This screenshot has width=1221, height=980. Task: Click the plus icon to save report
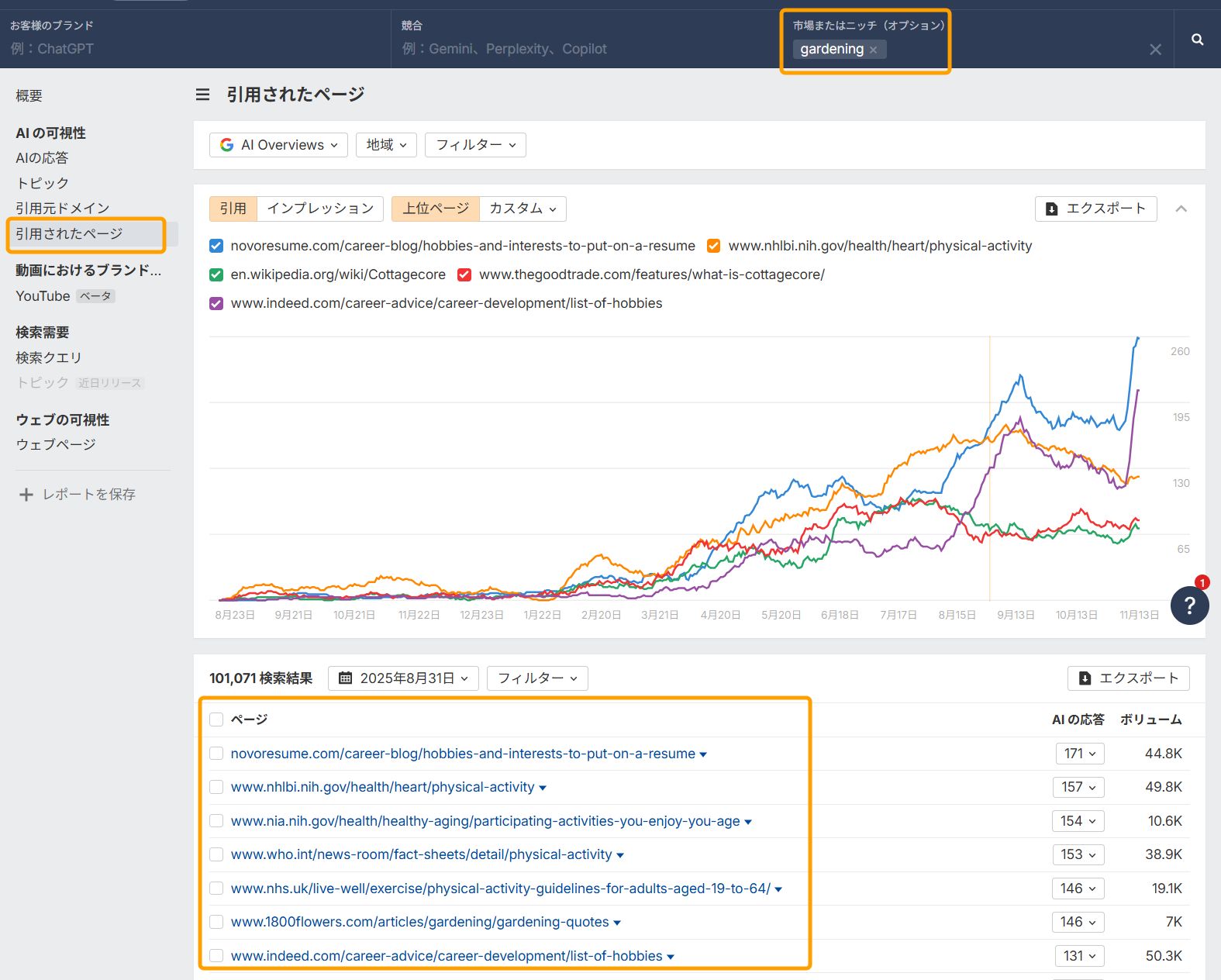(26, 495)
